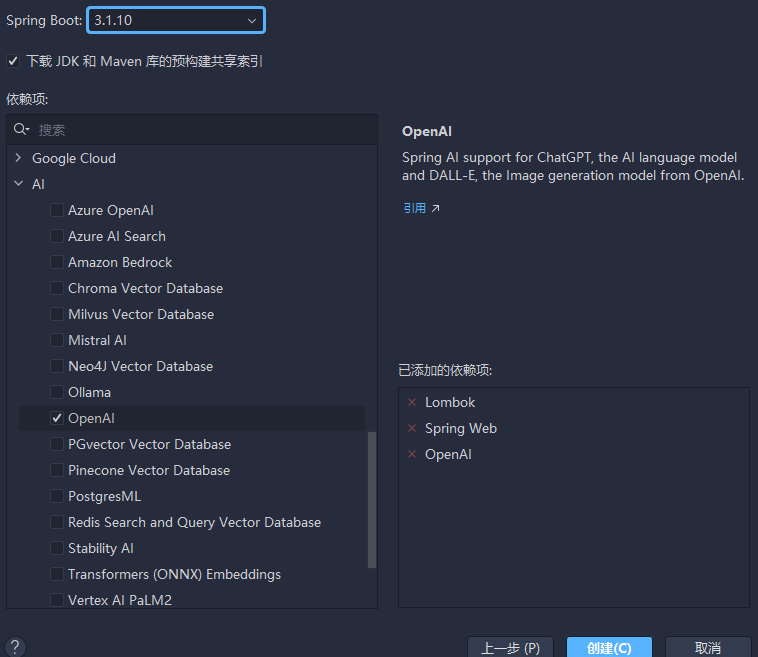Check the Azure OpenAI checkbox
This screenshot has width=758, height=657.
pyautogui.click(x=57, y=210)
